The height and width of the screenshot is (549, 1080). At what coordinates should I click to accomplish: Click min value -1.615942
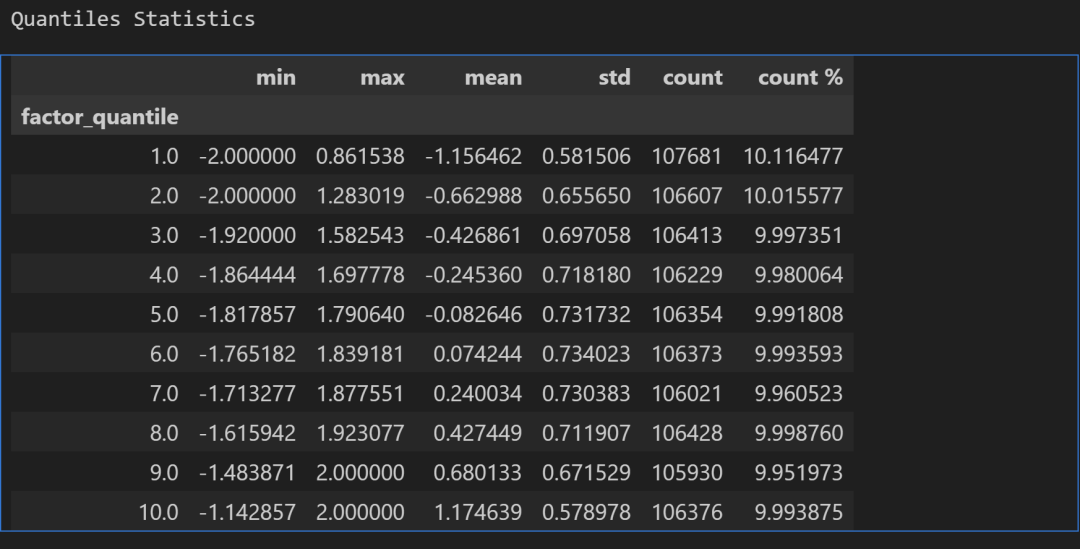(247, 433)
